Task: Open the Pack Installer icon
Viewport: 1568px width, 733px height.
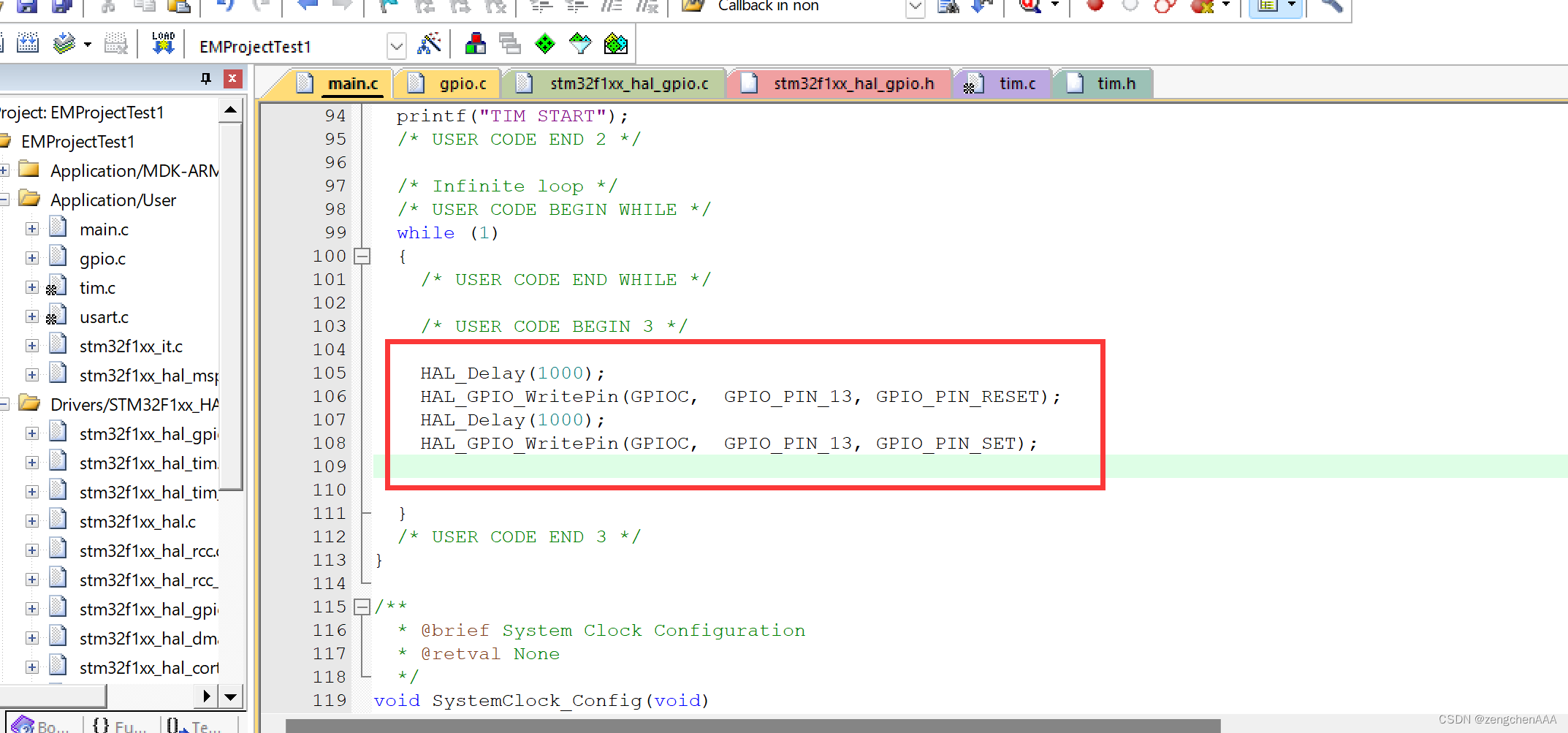Action: 616,44
